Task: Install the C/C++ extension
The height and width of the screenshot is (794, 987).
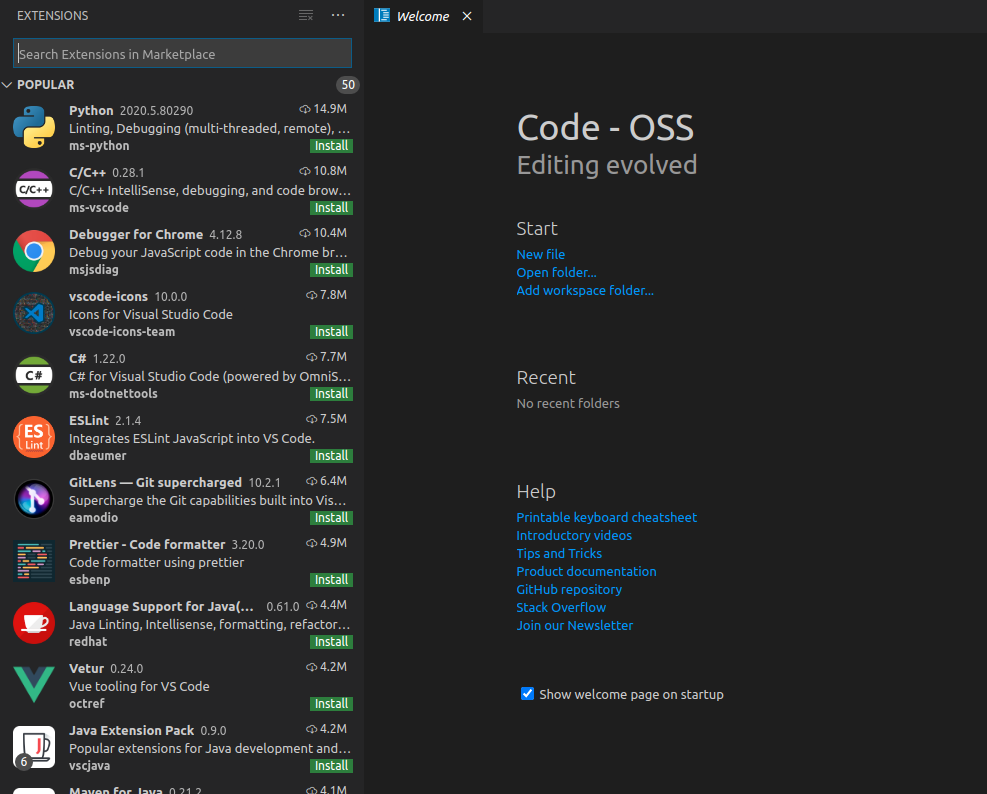Action: tap(331, 208)
